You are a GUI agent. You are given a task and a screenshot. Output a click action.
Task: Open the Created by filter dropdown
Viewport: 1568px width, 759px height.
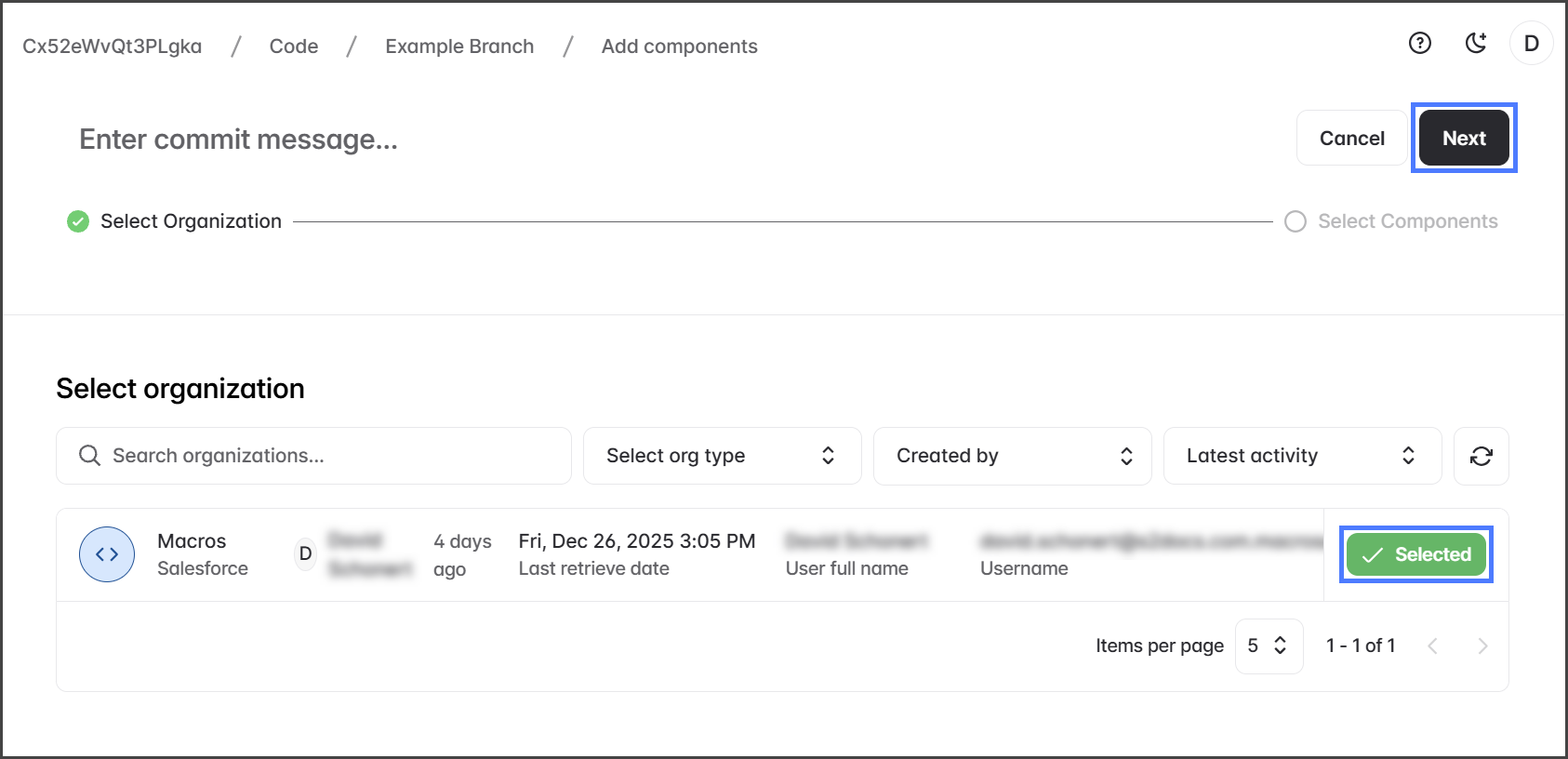coord(1012,456)
